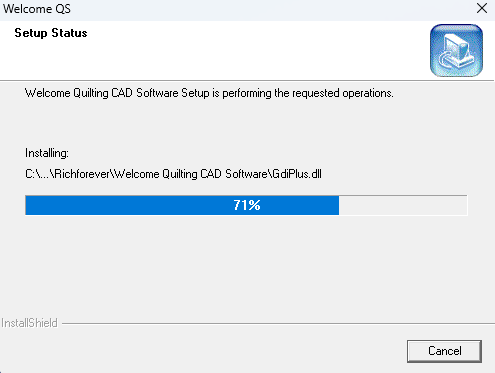Click the 'performing the requested operations' message
Viewport: 495px width, 373px height.
tap(308, 93)
